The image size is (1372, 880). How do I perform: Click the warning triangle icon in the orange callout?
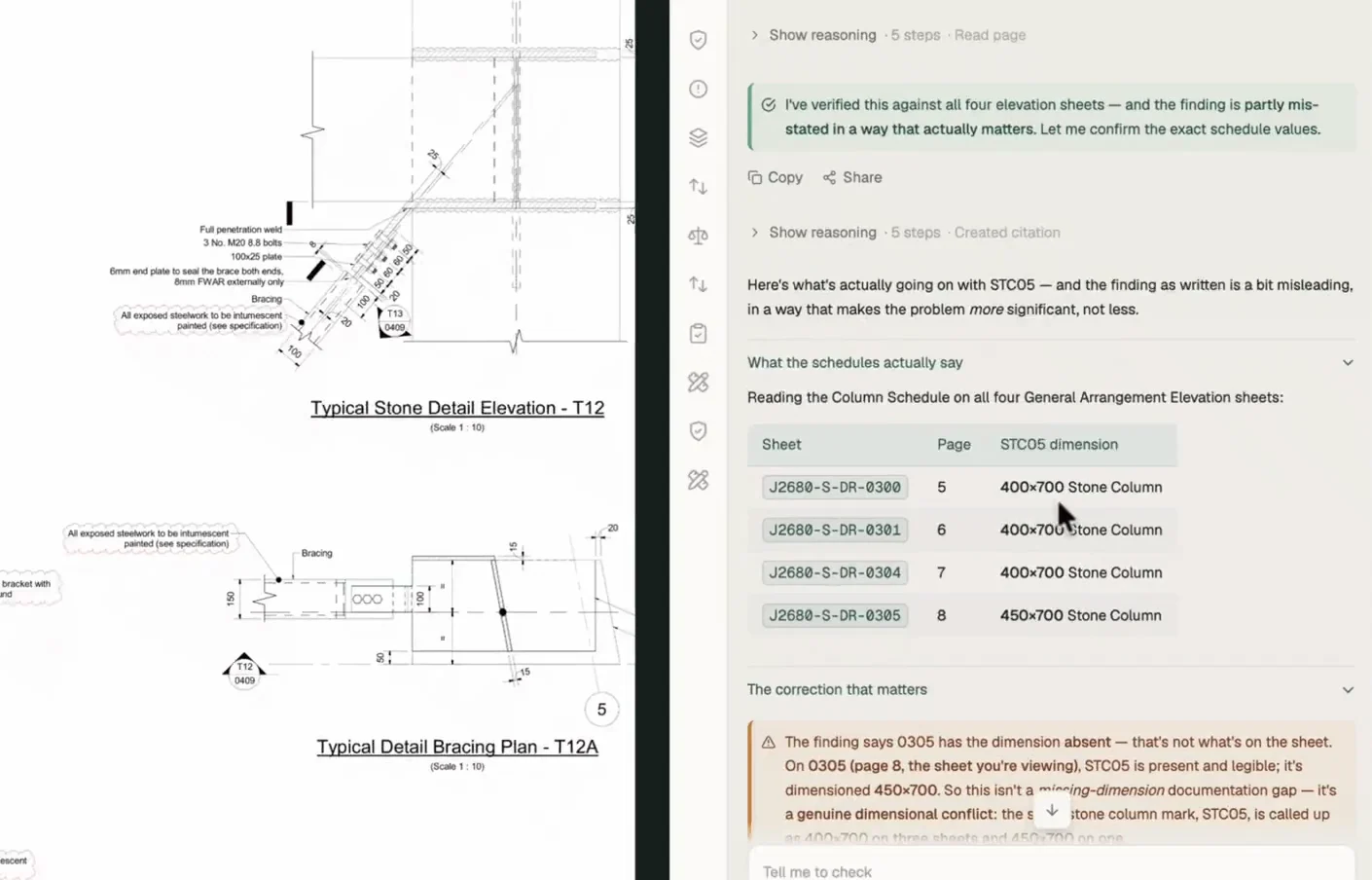point(768,742)
